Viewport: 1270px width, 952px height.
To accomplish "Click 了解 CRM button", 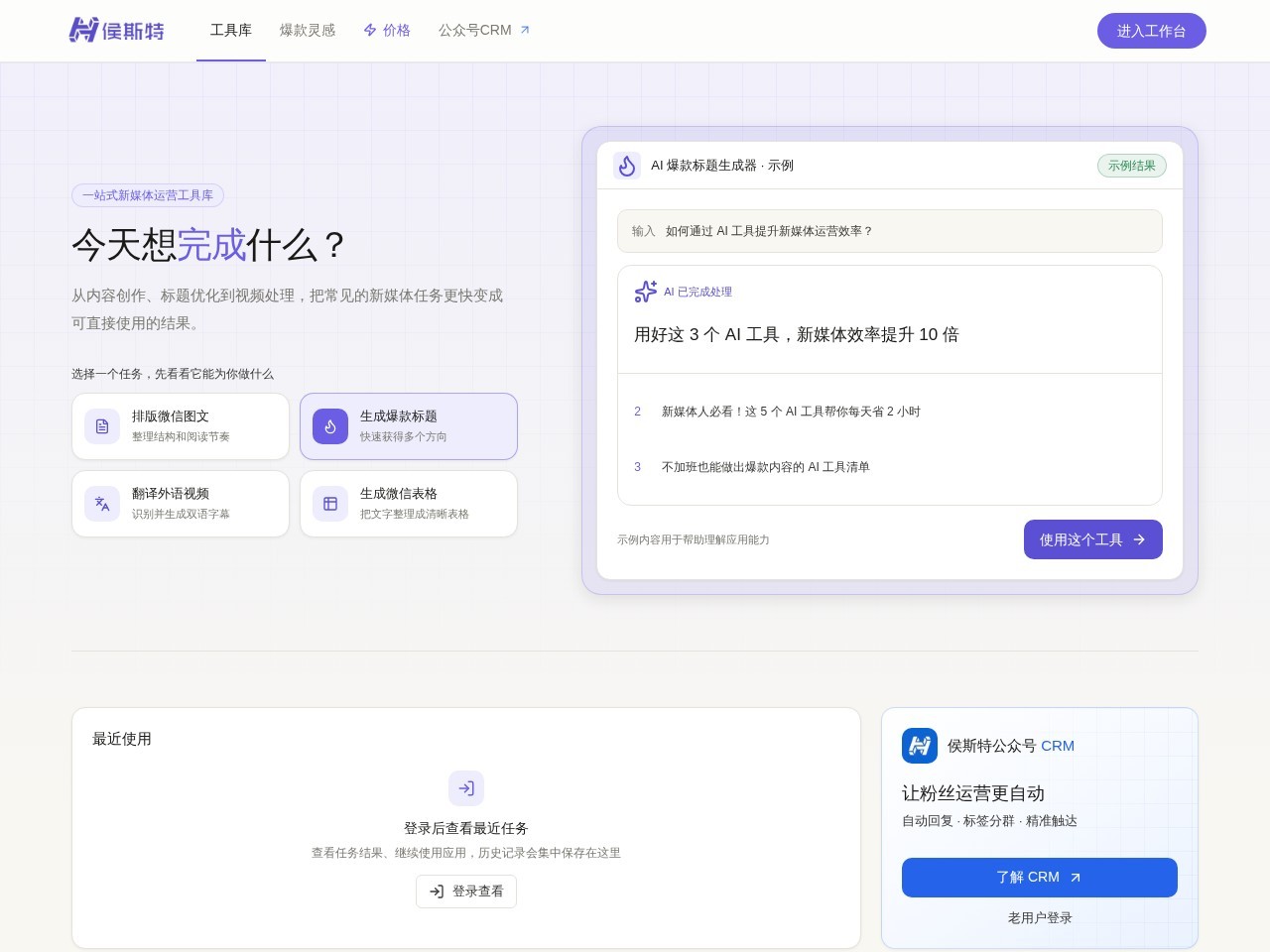I will [x=1040, y=878].
